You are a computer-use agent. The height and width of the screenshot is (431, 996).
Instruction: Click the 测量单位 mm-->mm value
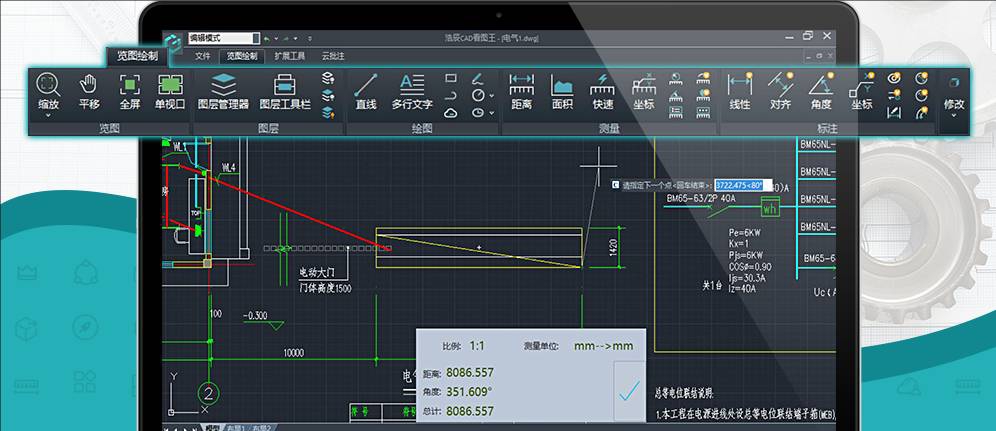(603, 346)
